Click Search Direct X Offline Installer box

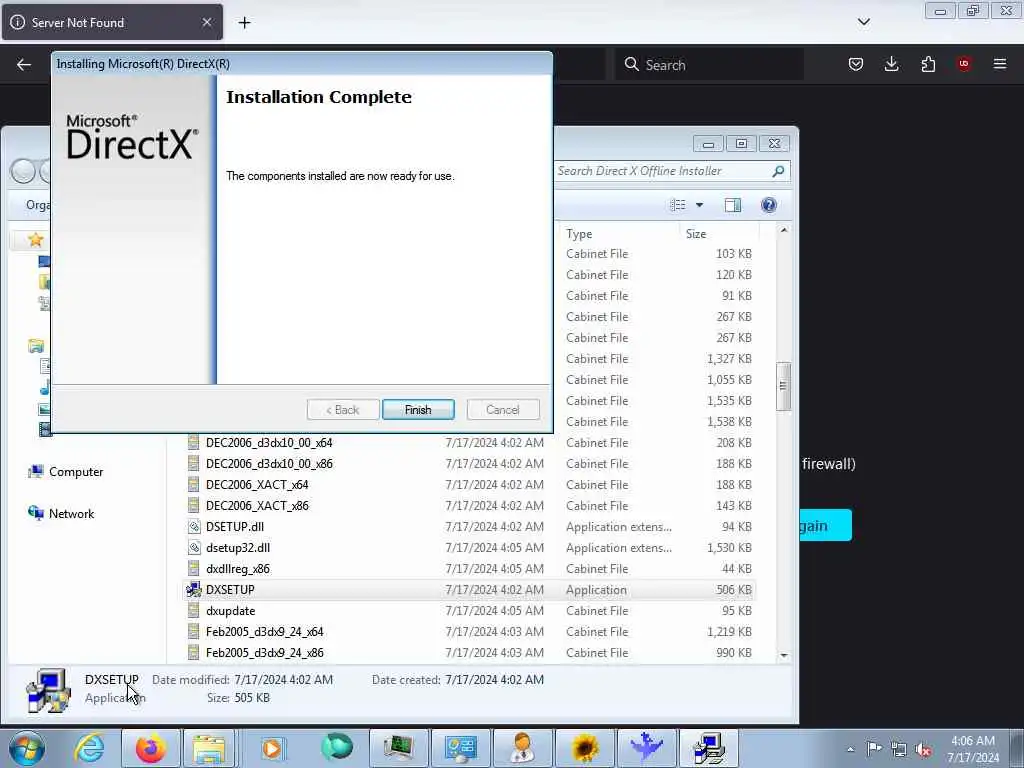coord(673,171)
